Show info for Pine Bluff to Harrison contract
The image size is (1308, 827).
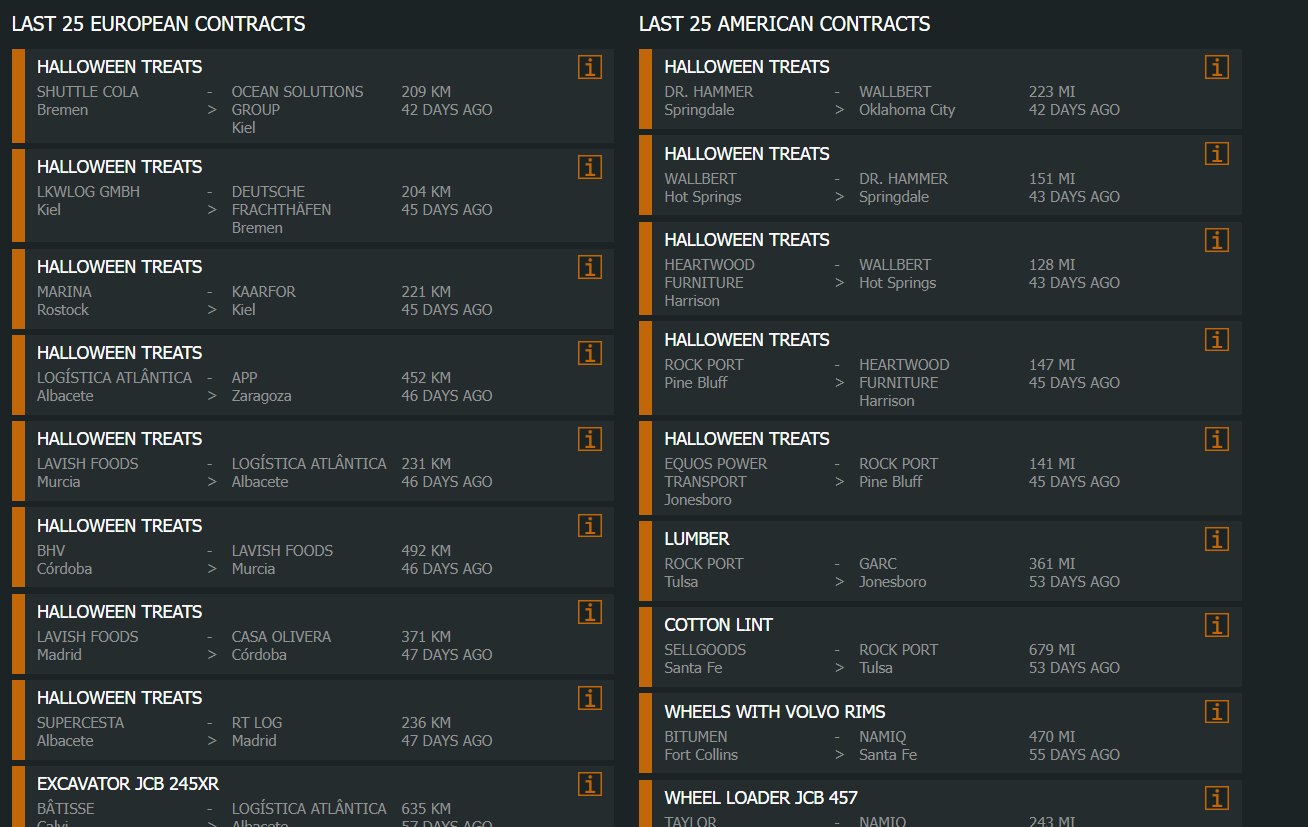pos(1217,340)
